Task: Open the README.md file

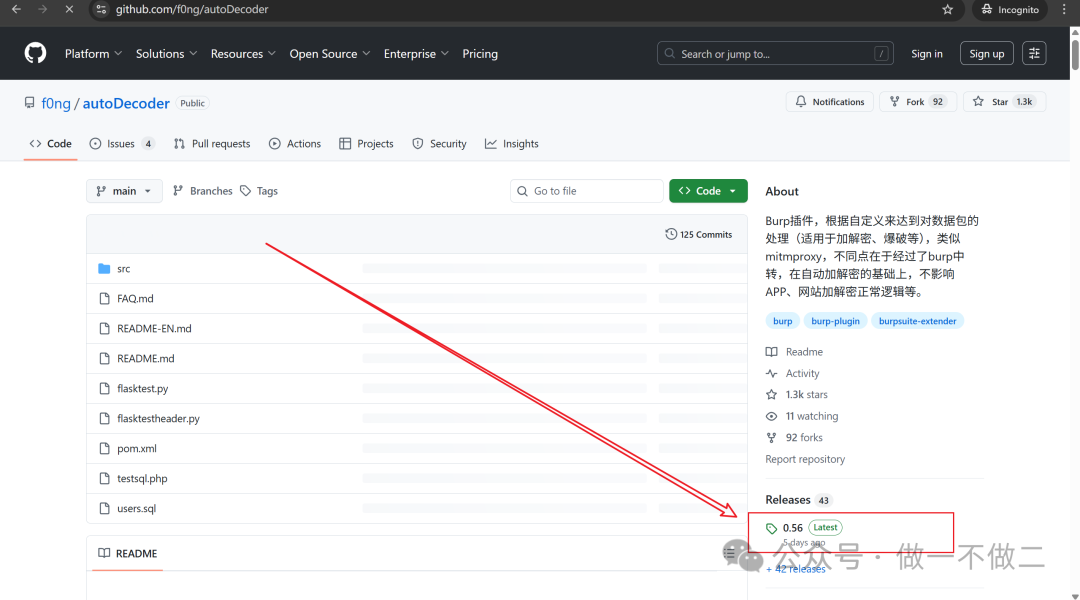Action: (145, 358)
